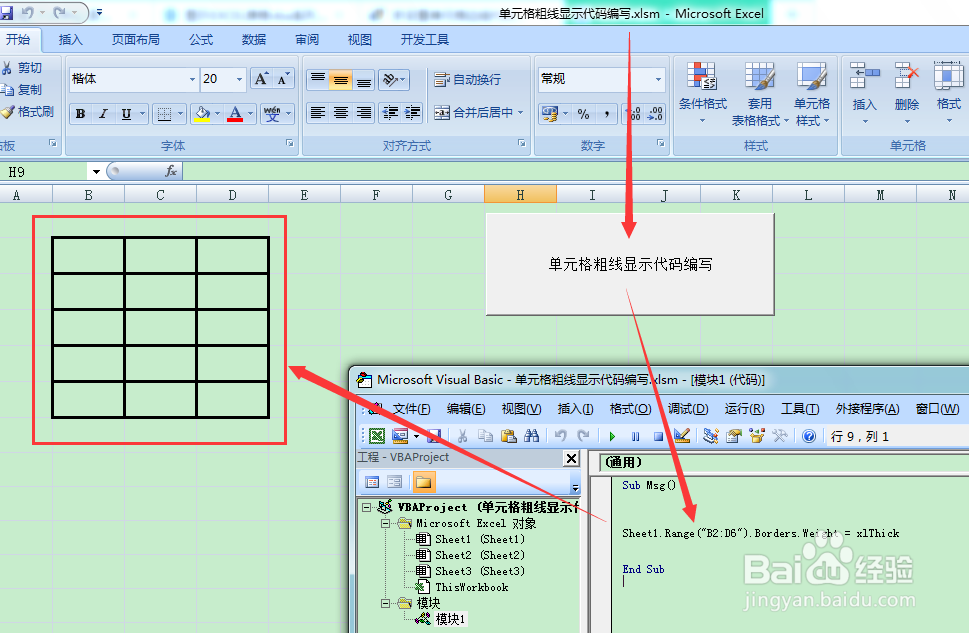Toggle underline formatting
969x633 pixels.
click(x=125, y=113)
